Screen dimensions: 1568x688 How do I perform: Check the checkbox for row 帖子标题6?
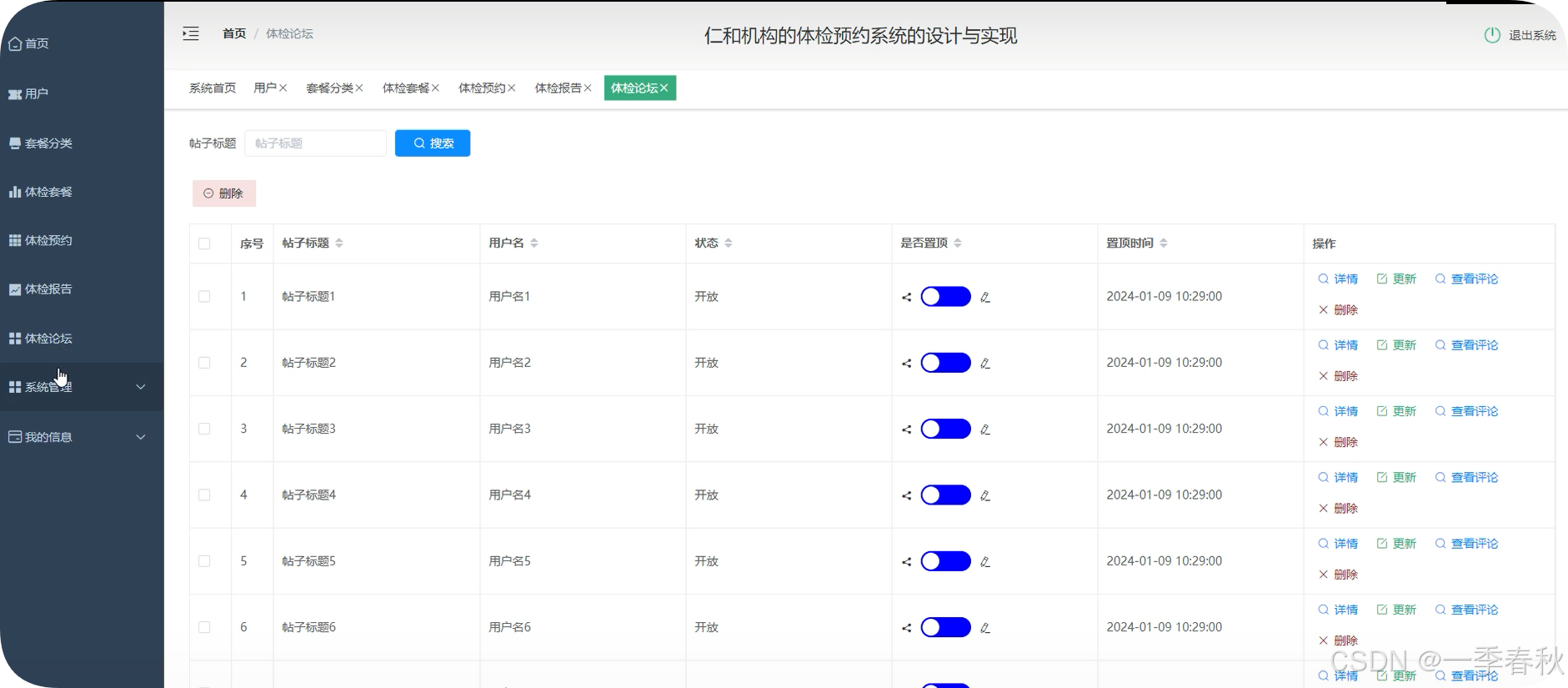click(204, 627)
